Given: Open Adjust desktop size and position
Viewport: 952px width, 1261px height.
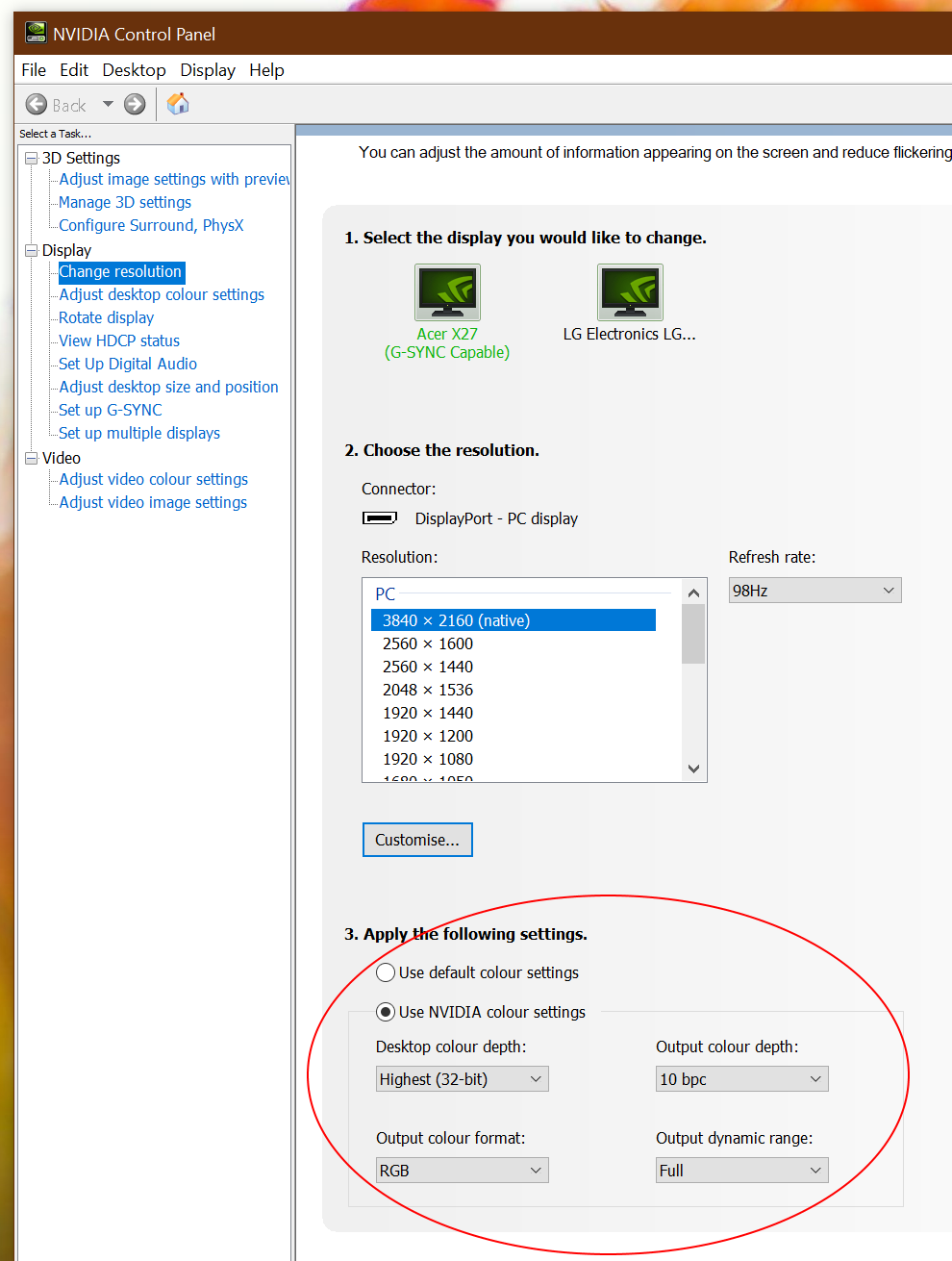Looking at the screenshot, I should coord(168,387).
